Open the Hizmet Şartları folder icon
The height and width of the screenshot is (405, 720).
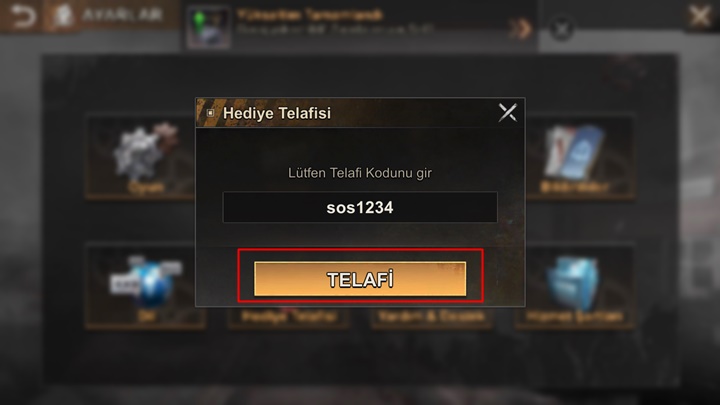[x=573, y=284]
